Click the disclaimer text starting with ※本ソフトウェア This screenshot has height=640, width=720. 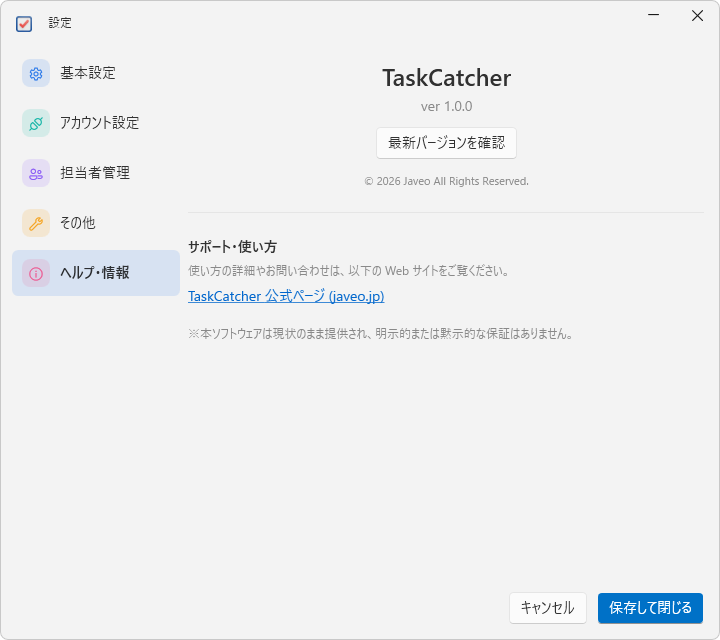(381, 334)
